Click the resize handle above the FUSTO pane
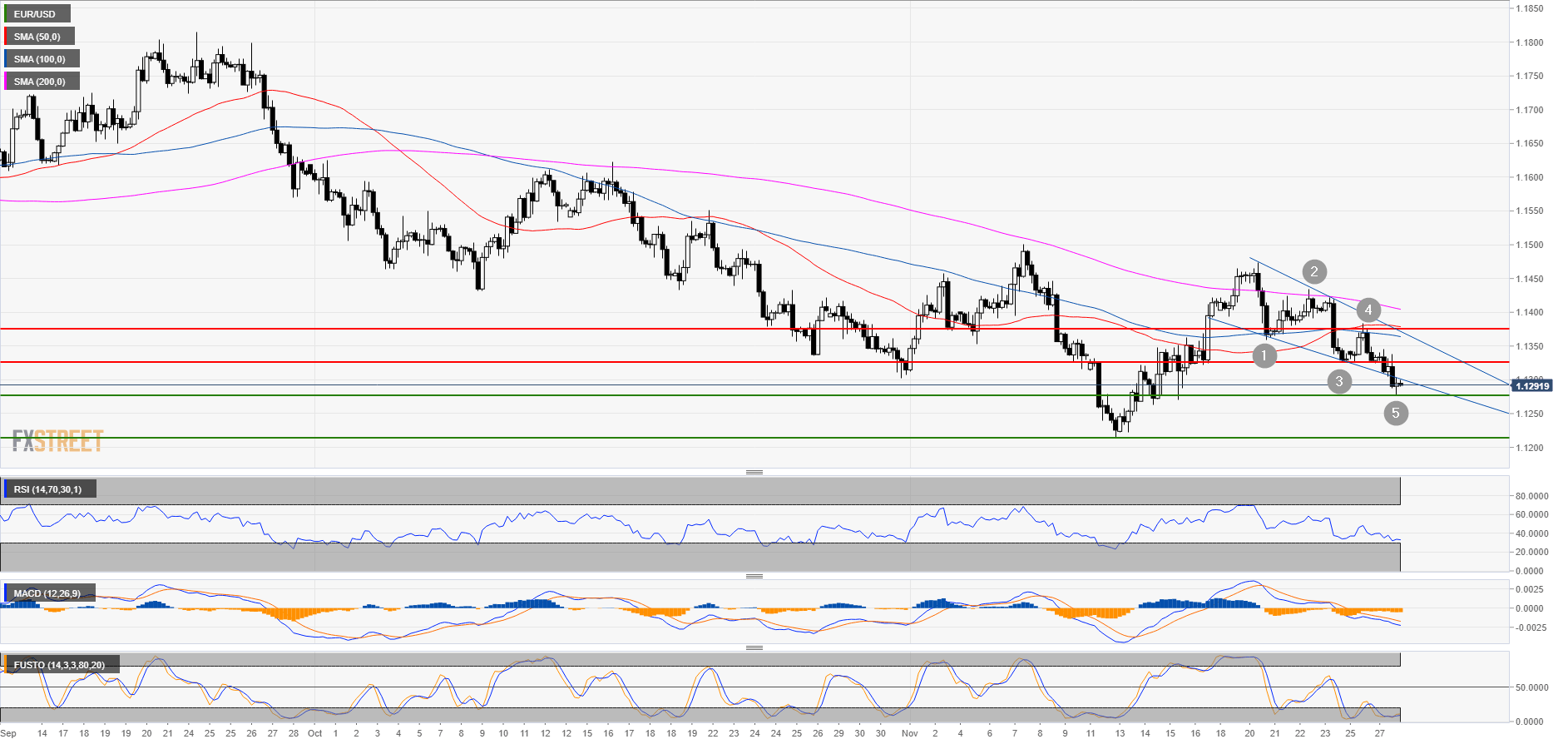The image size is (1568, 744). coord(754,647)
